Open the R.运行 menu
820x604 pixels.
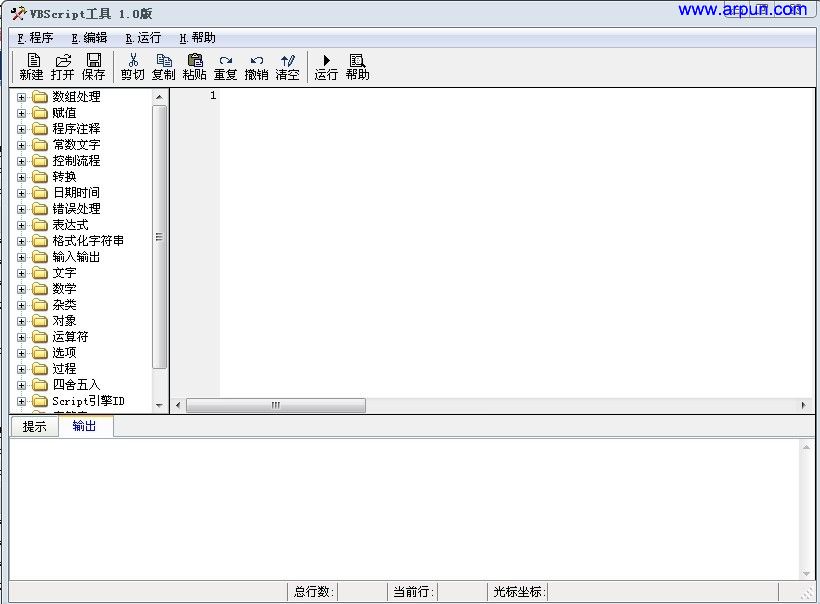(143, 38)
